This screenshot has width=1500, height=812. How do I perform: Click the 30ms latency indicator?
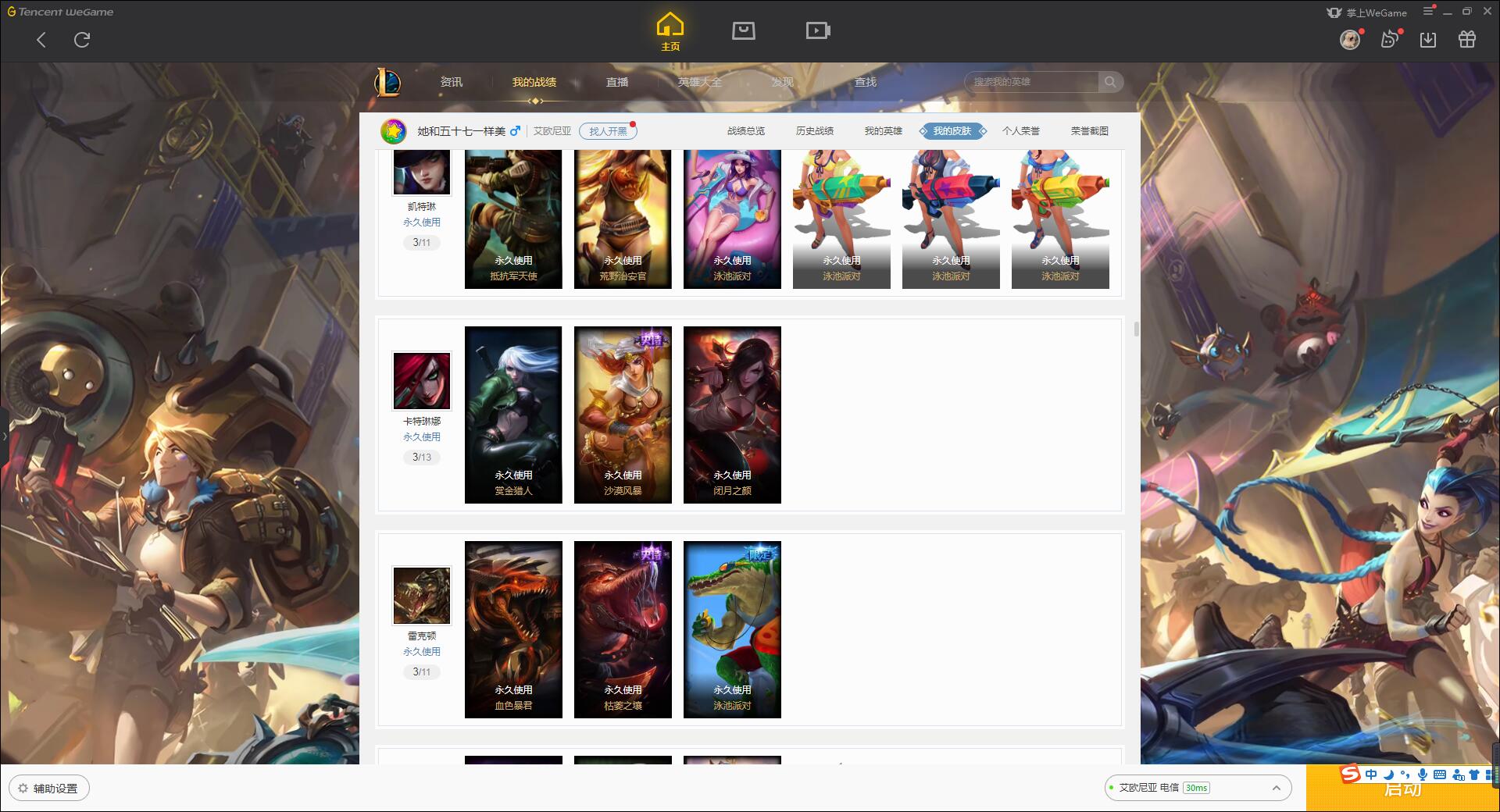[x=1196, y=788]
